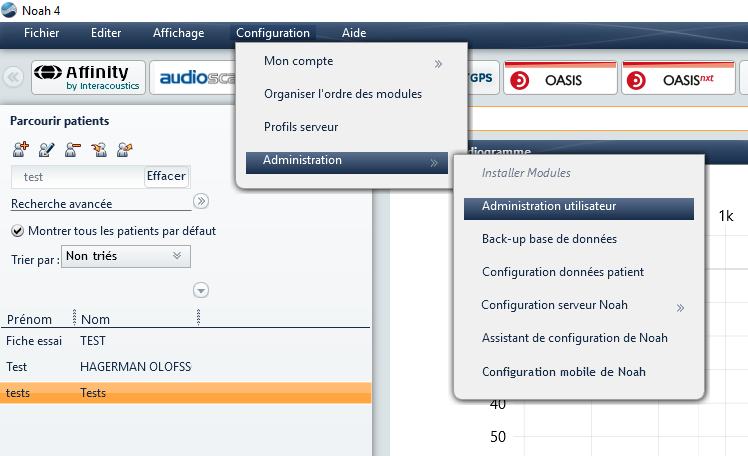Expand Configuration serveur Noah submenu
Image resolution: width=748 pixels, height=456 pixels.
click(x=680, y=307)
